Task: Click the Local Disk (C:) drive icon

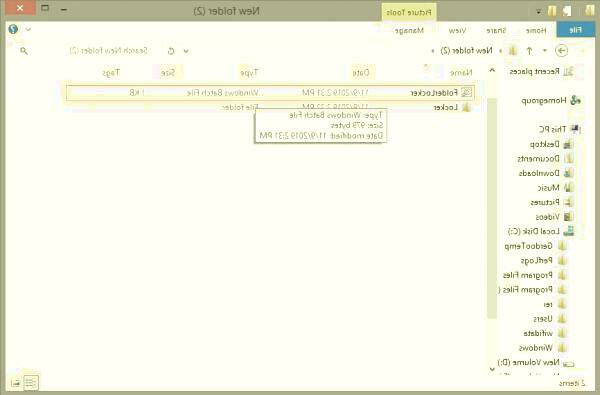Action: [x=569, y=231]
